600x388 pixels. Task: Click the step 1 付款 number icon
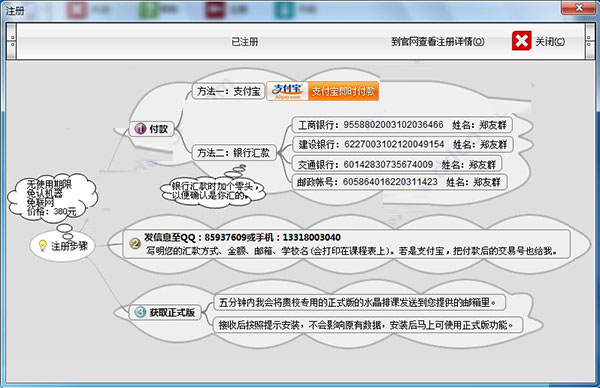tap(141, 129)
